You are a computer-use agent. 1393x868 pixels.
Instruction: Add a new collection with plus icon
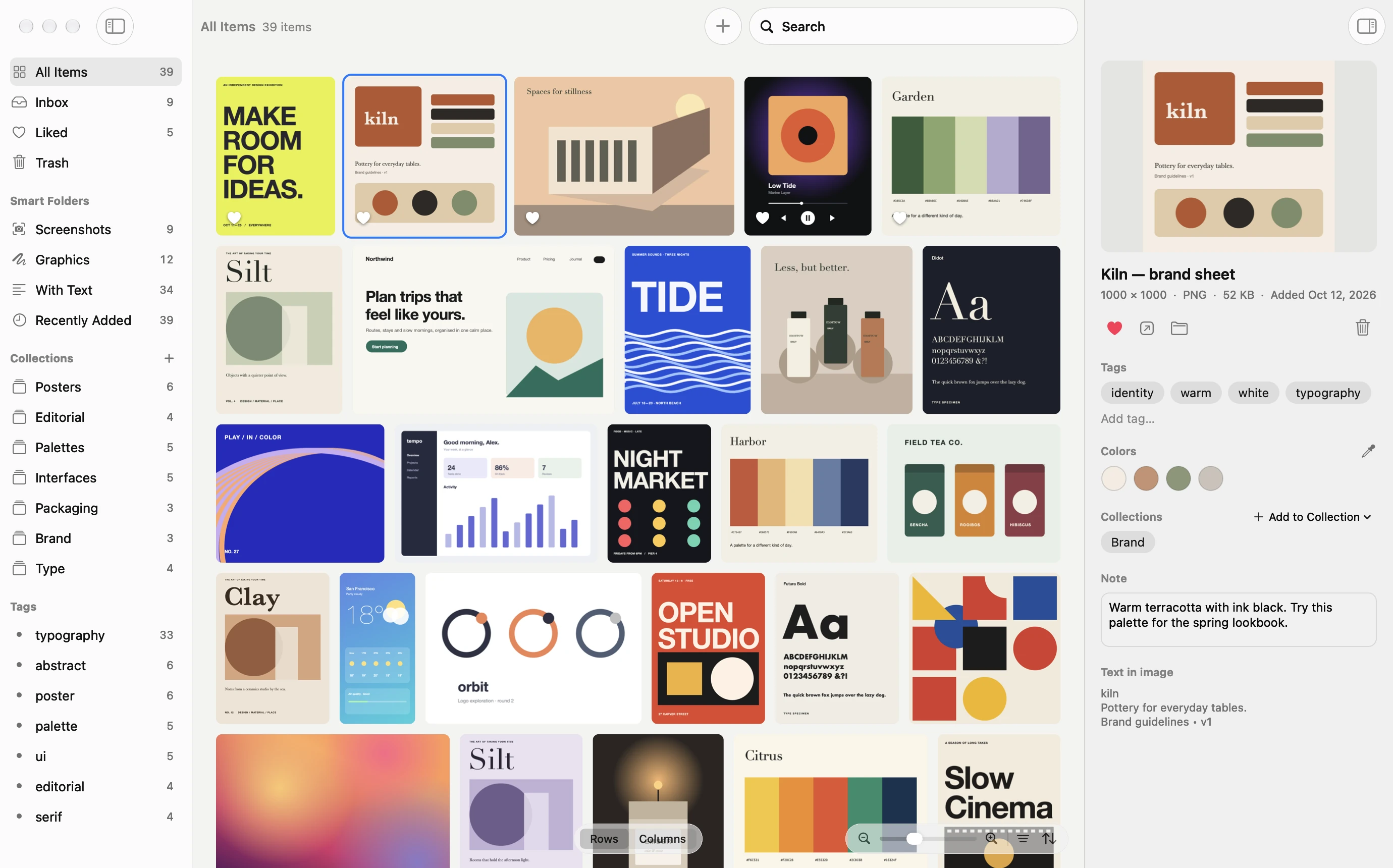(169, 358)
